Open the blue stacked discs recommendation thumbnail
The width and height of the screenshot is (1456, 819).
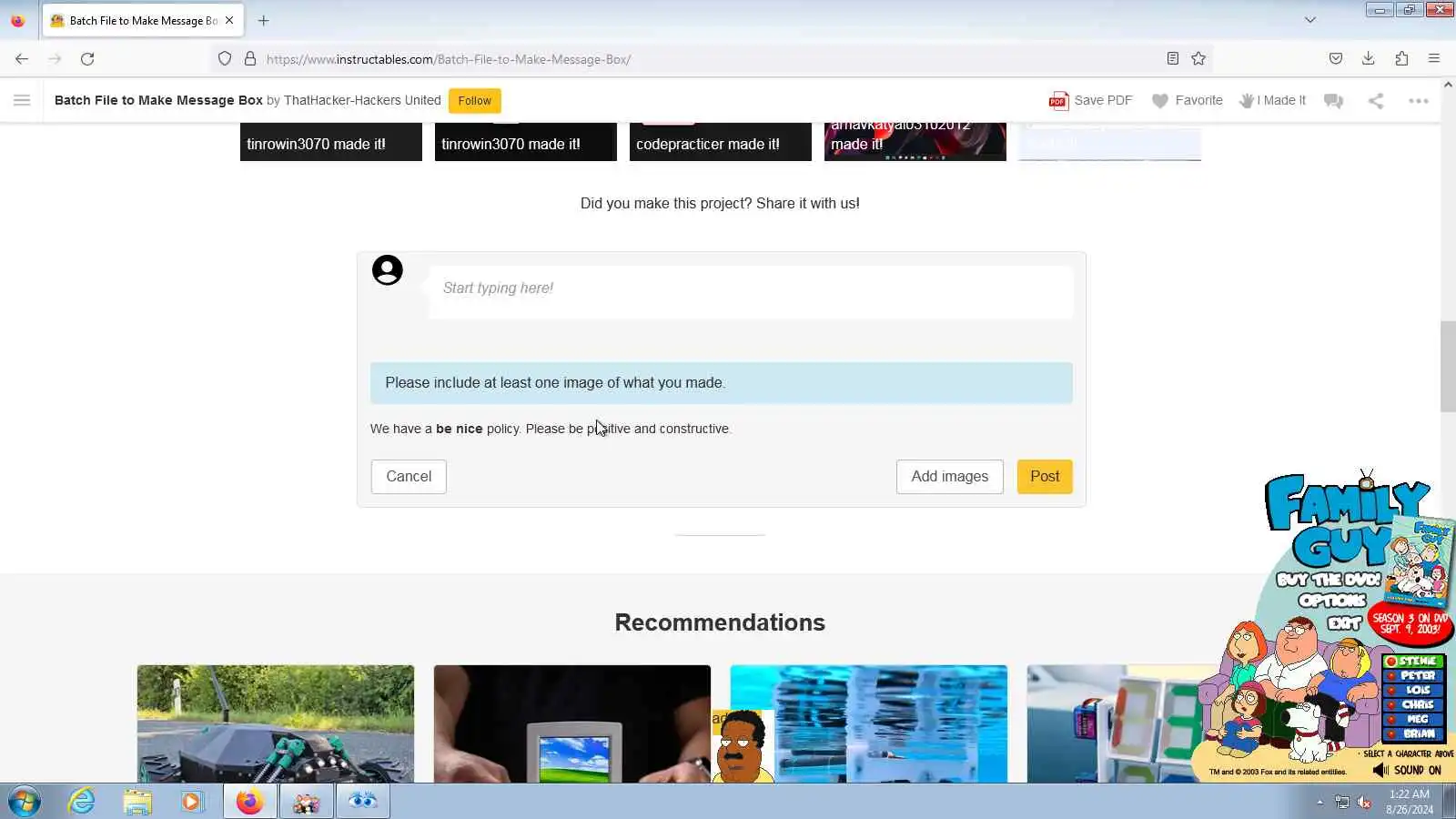pyautogui.click(x=869, y=724)
